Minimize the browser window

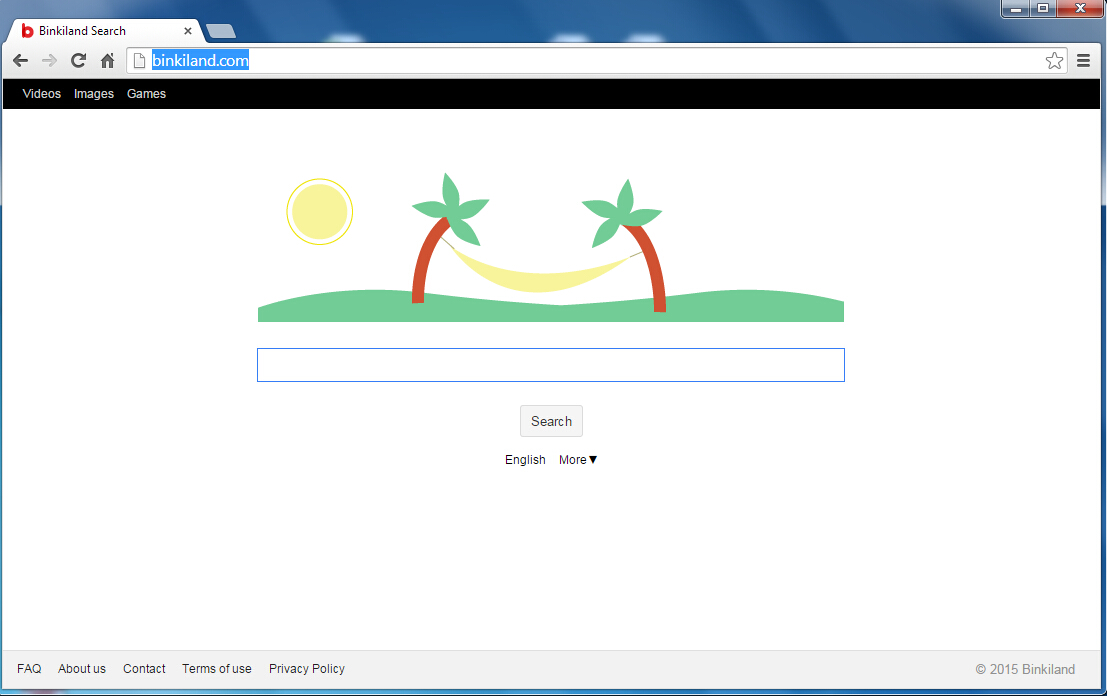(x=1016, y=8)
